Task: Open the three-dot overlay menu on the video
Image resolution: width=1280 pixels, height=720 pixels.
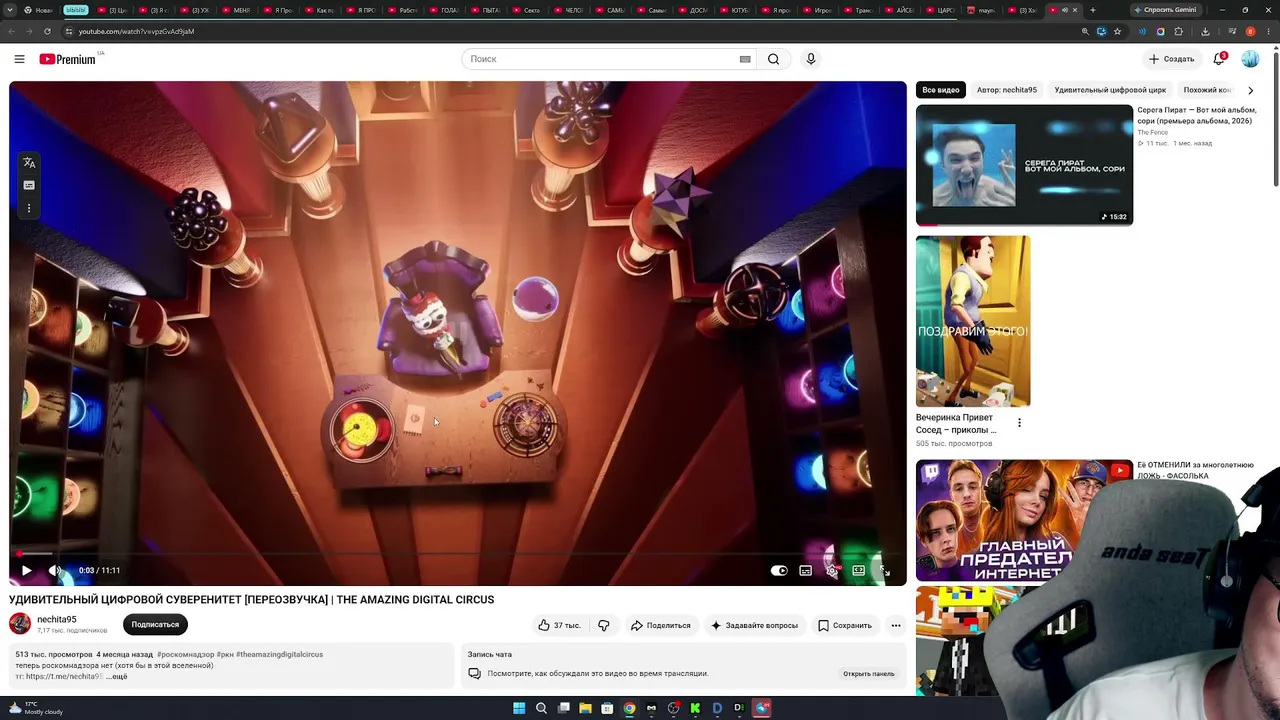Action: click(x=29, y=209)
